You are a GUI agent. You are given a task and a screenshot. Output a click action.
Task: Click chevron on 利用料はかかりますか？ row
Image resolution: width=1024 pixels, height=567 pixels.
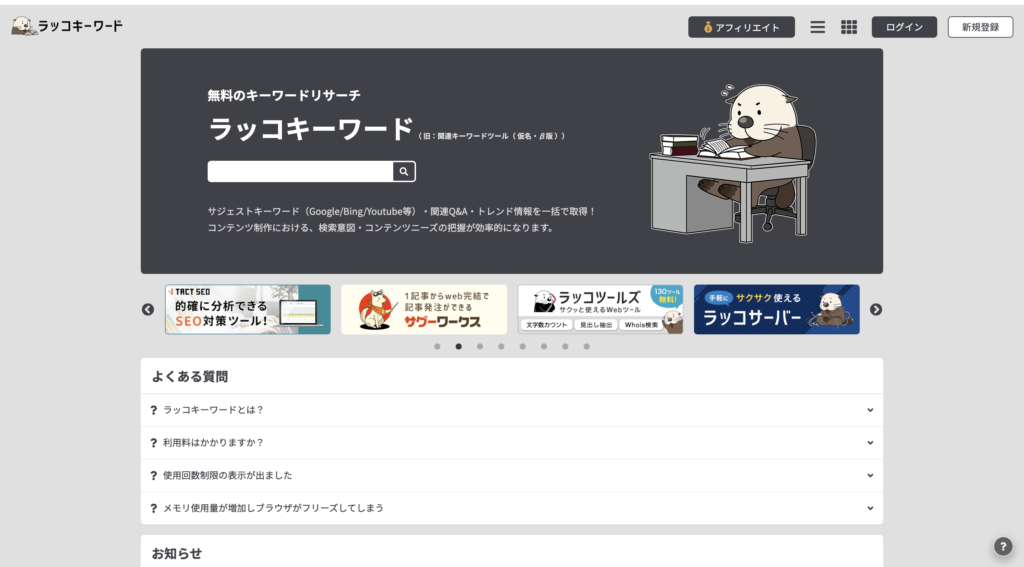pyautogui.click(x=870, y=443)
